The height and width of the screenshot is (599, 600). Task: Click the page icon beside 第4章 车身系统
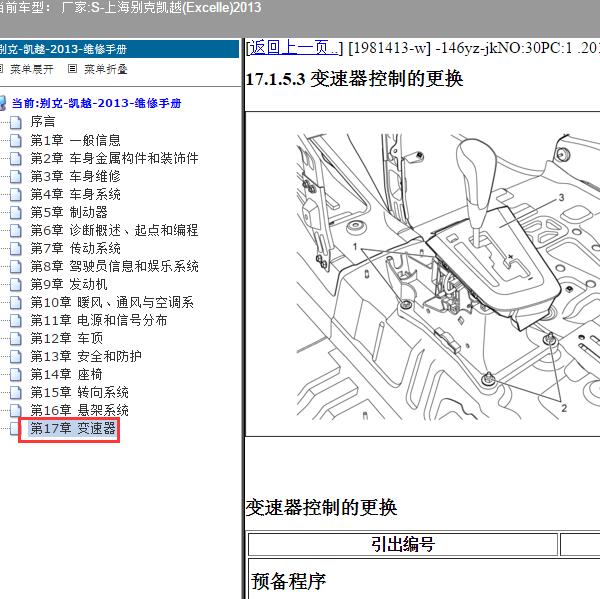[x=16, y=194]
